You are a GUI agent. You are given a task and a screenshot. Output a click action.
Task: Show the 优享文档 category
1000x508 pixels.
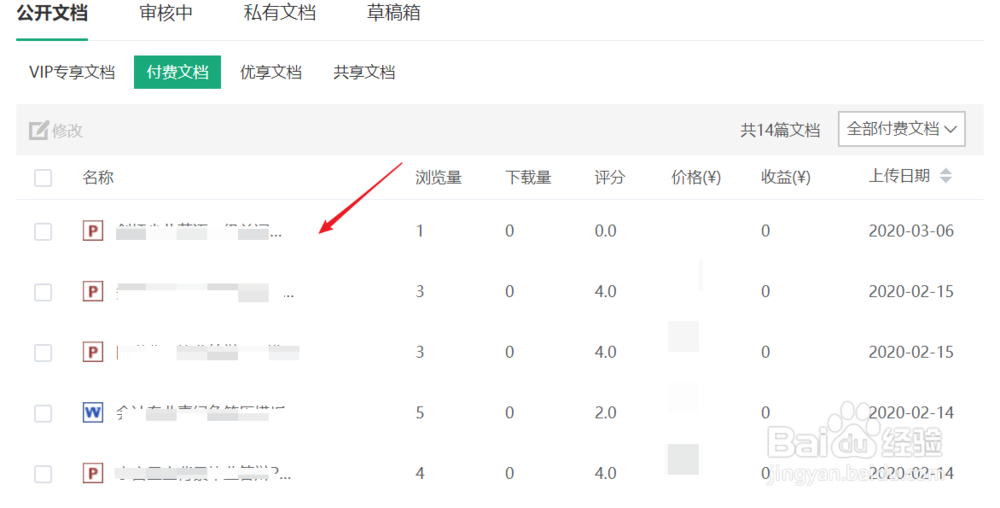coord(270,72)
